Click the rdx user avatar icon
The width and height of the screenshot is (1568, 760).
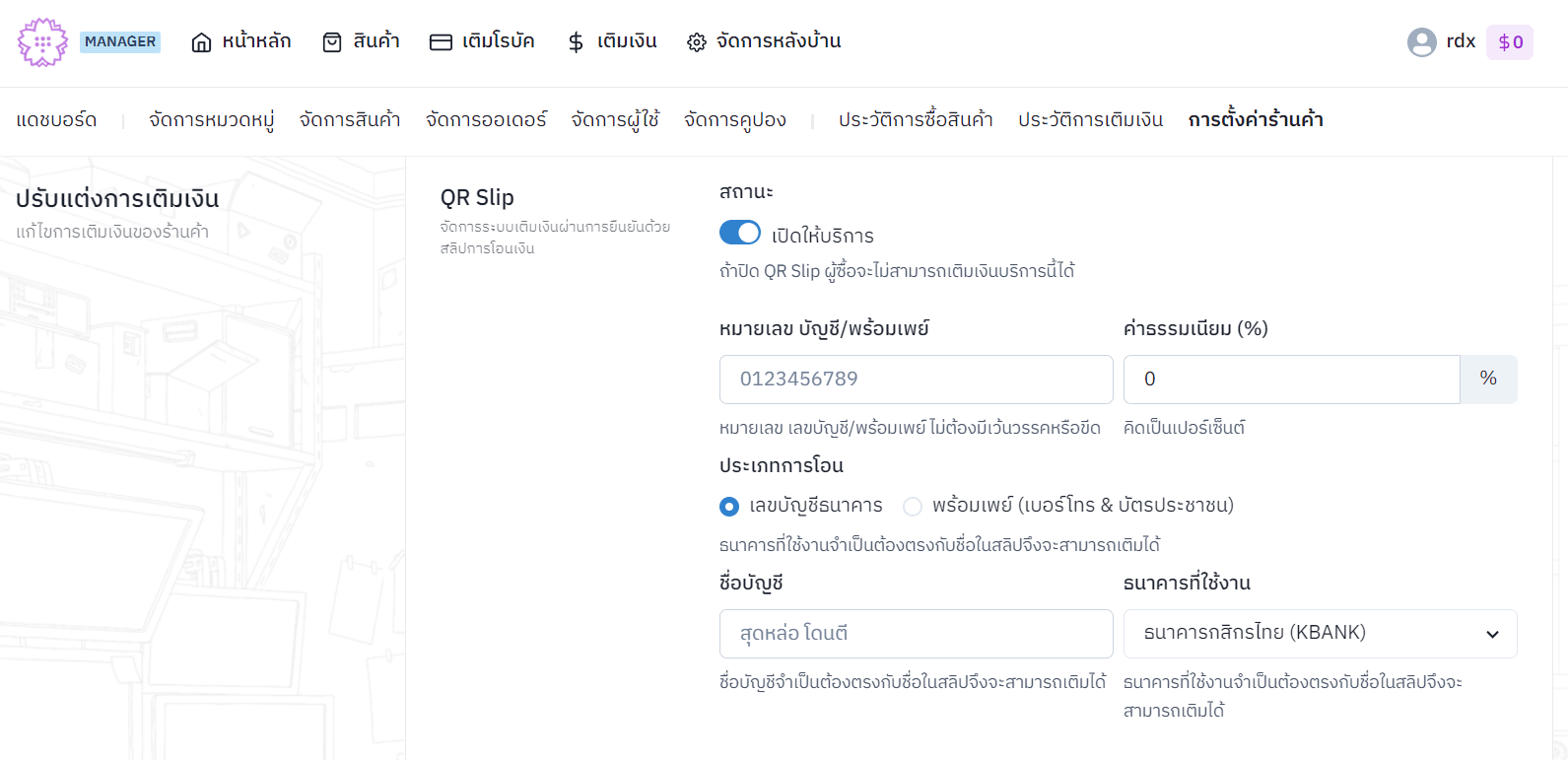pos(1422,42)
